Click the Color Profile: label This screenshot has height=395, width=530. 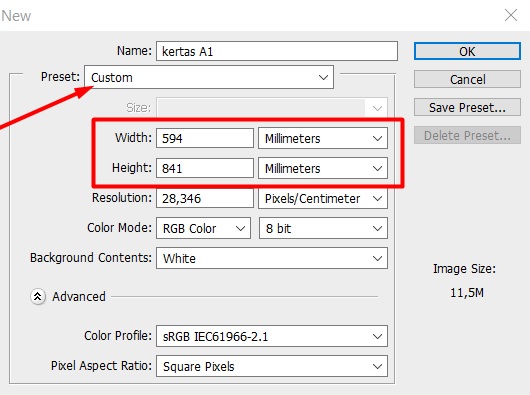coord(118,336)
